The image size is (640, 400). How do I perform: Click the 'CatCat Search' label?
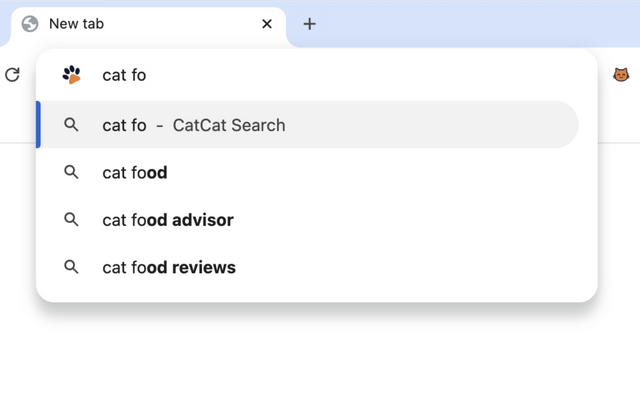coord(229,125)
